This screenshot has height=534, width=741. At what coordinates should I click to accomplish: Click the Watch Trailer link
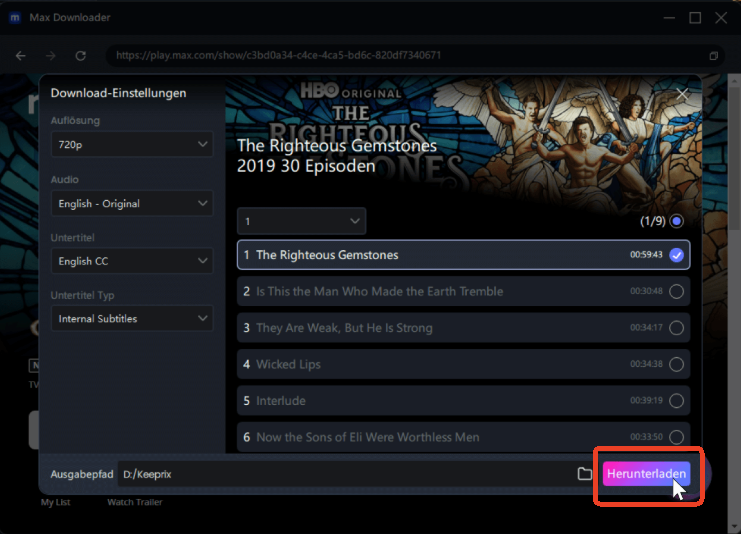tap(134, 502)
